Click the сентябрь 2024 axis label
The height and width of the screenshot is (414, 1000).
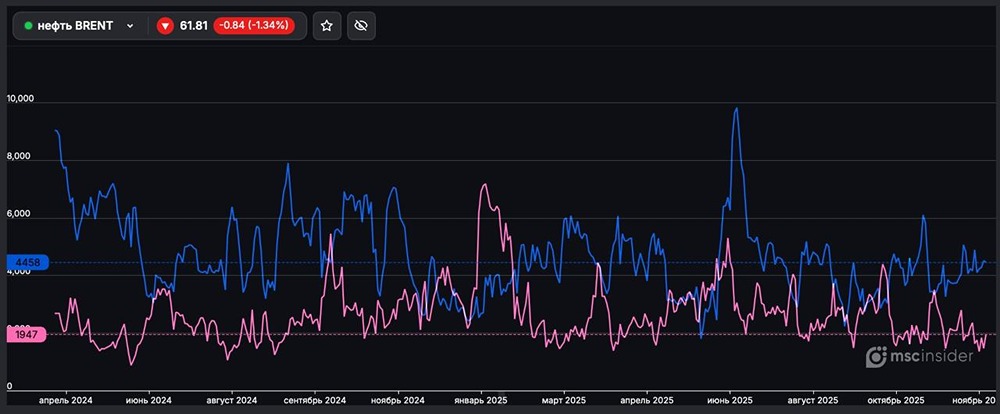(x=315, y=400)
